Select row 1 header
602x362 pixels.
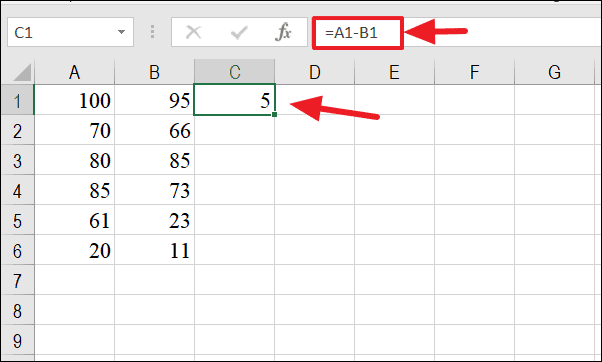coord(17,100)
